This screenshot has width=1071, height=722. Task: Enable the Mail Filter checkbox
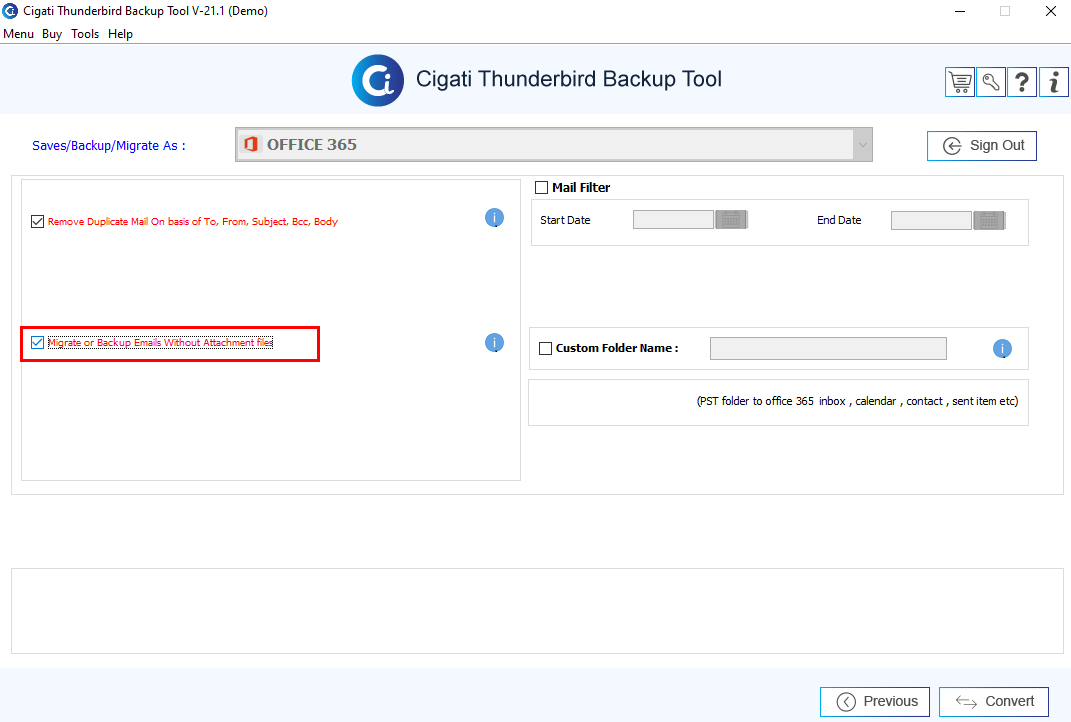click(x=542, y=187)
